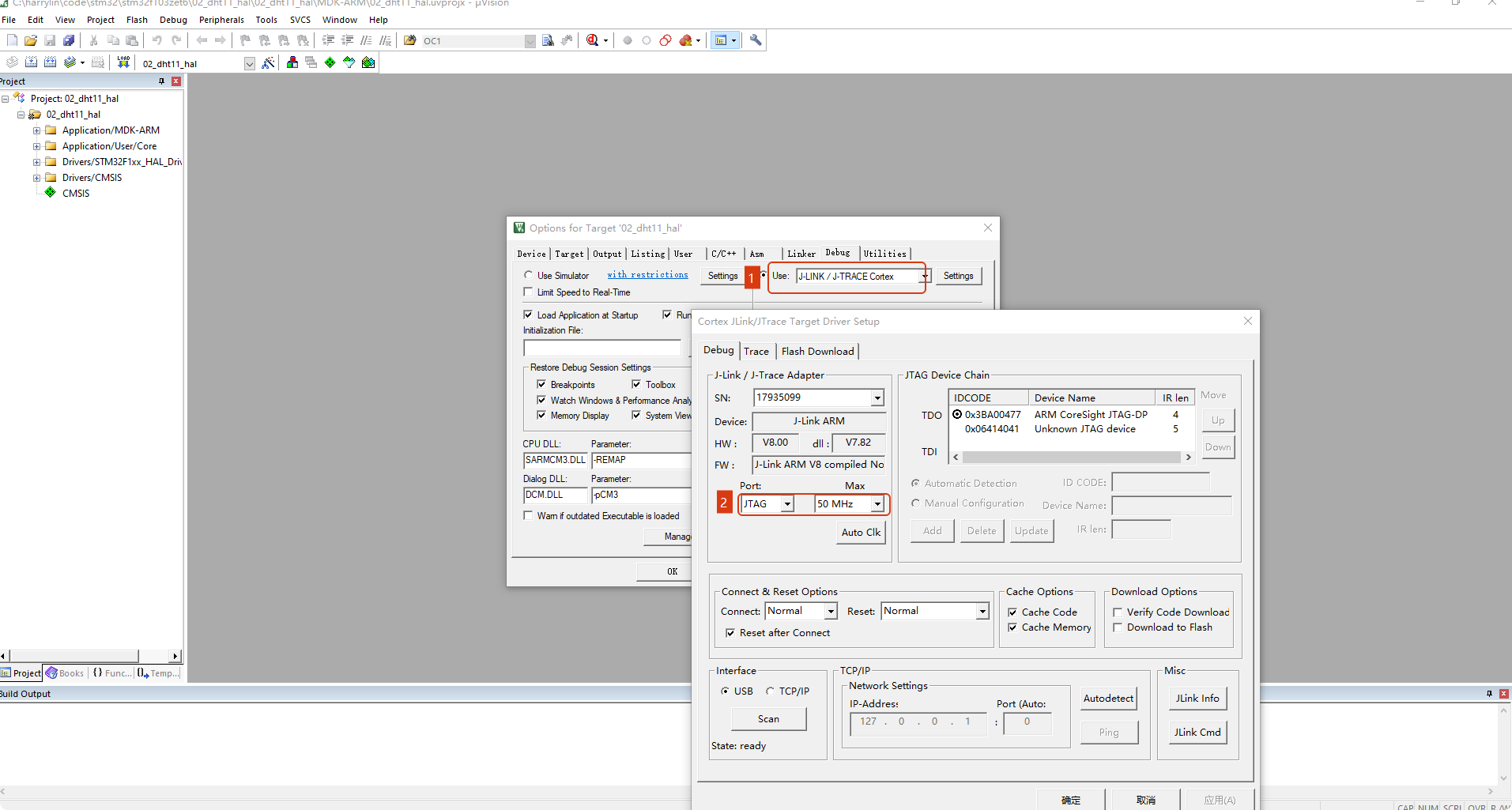Click the Build target icon
Viewport: 1512px width, 810px height.
(x=31, y=62)
